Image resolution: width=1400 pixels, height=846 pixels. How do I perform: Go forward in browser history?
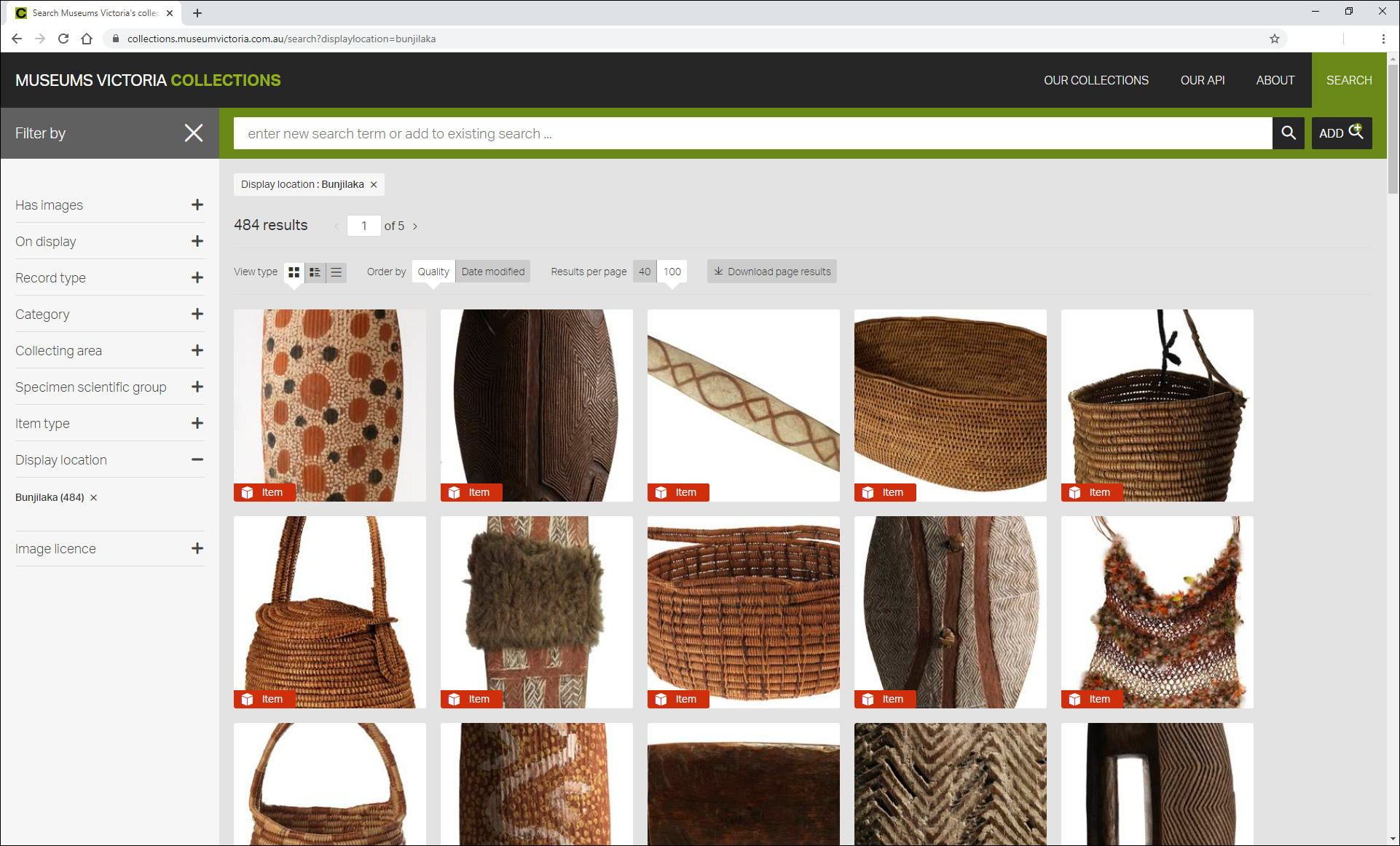40,39
